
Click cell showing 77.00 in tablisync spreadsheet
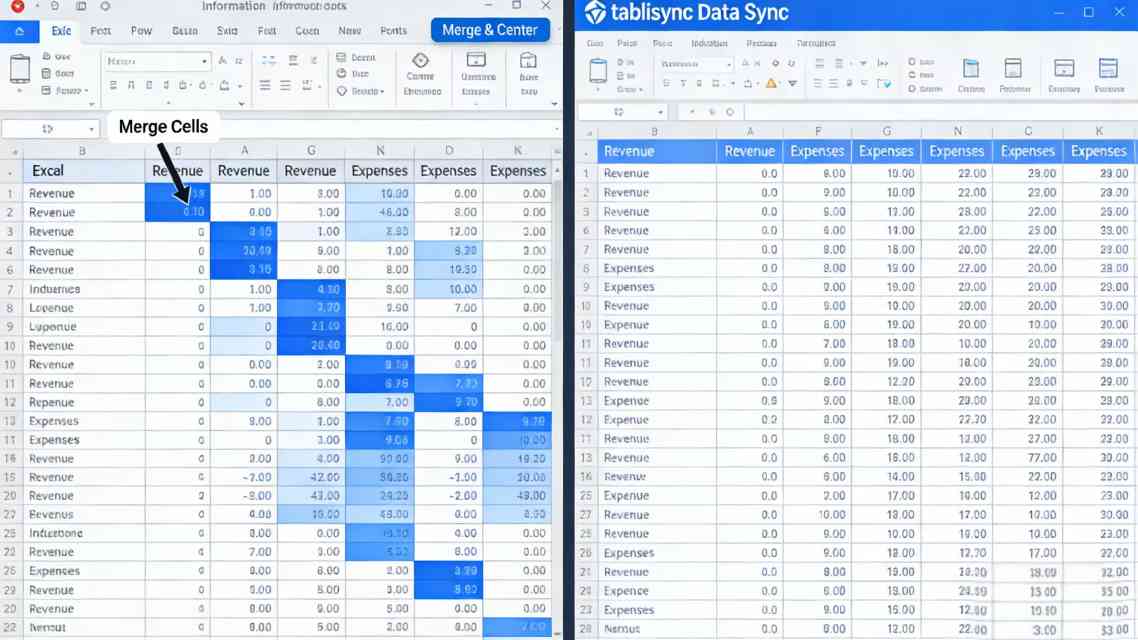[x=1028, y=458]
